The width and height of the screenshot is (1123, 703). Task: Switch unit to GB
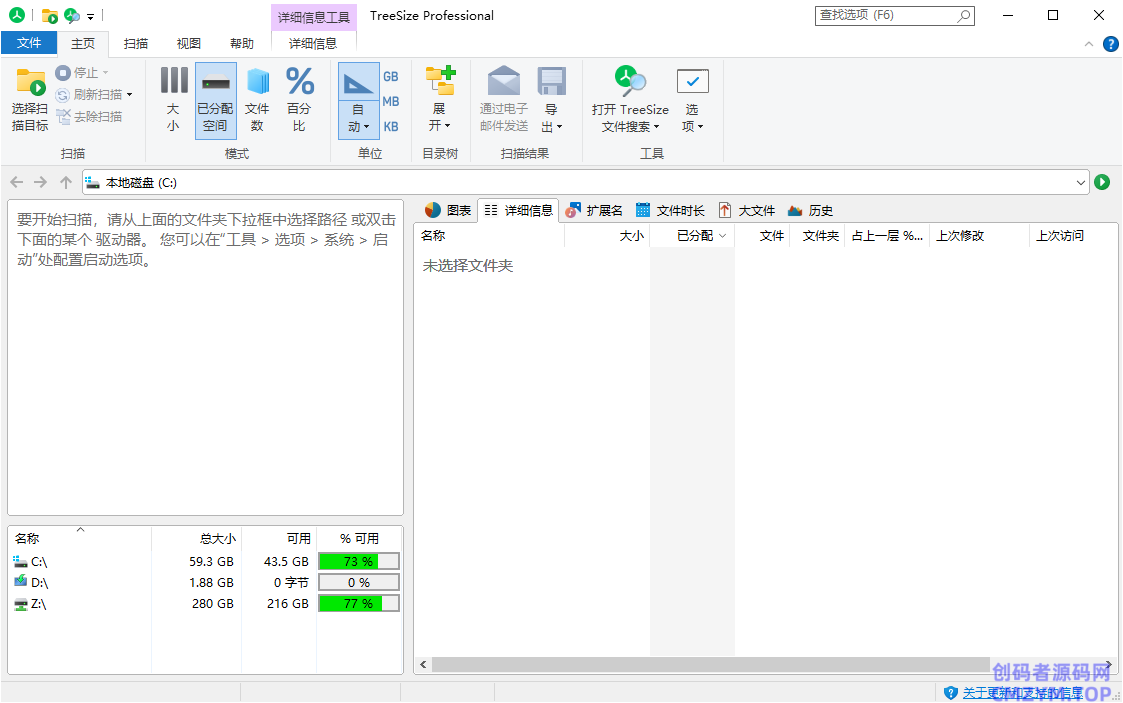(391, 77)
